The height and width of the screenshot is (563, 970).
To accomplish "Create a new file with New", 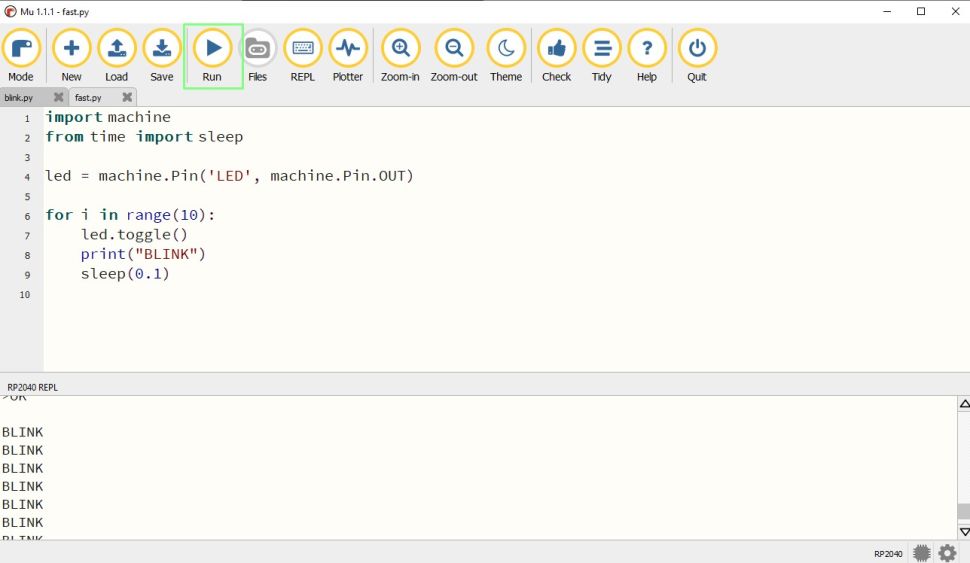I will (71, 56).
